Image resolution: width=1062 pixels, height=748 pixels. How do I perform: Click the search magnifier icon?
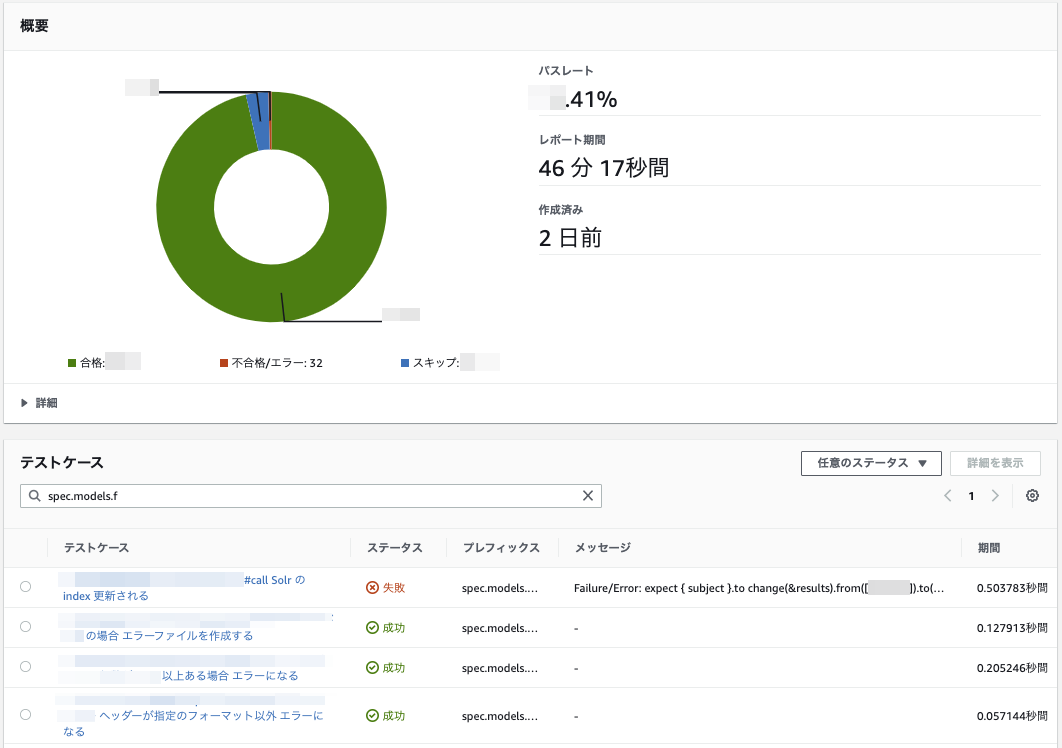point(35,496)
